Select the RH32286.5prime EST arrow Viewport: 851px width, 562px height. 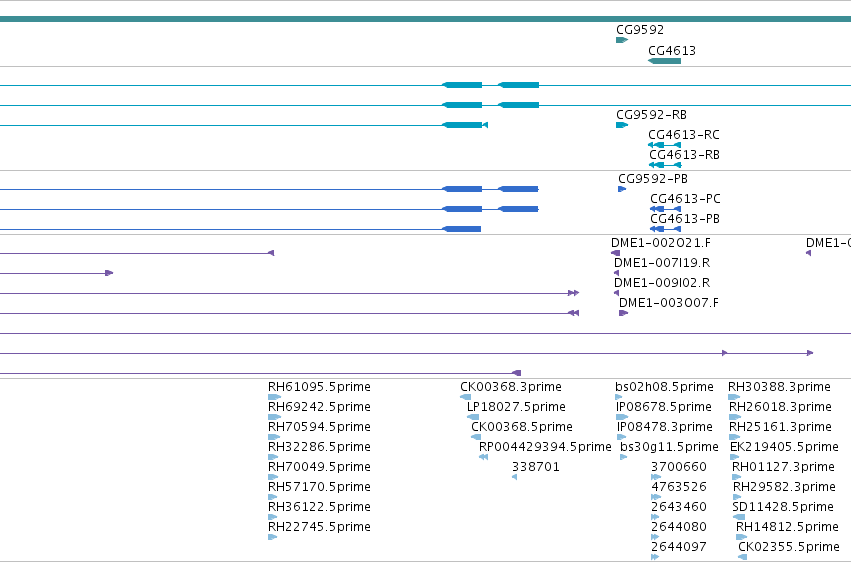[273, 457]
